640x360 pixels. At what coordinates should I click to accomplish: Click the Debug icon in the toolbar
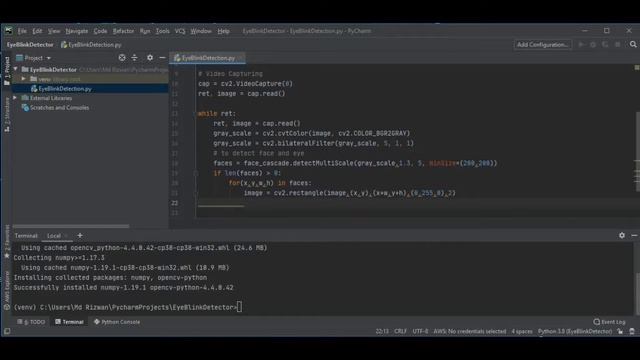click(x=593, y=44)
